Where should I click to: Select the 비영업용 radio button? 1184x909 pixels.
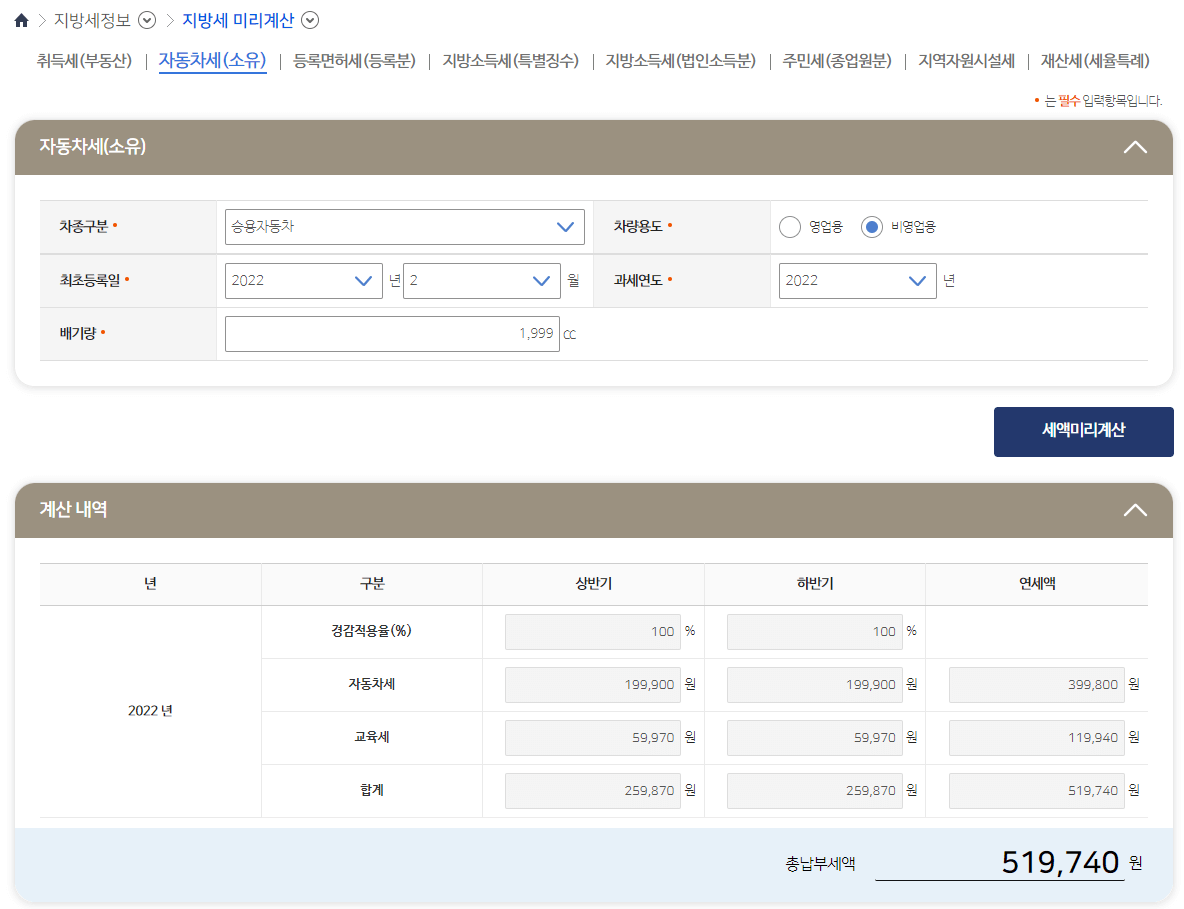872,226
